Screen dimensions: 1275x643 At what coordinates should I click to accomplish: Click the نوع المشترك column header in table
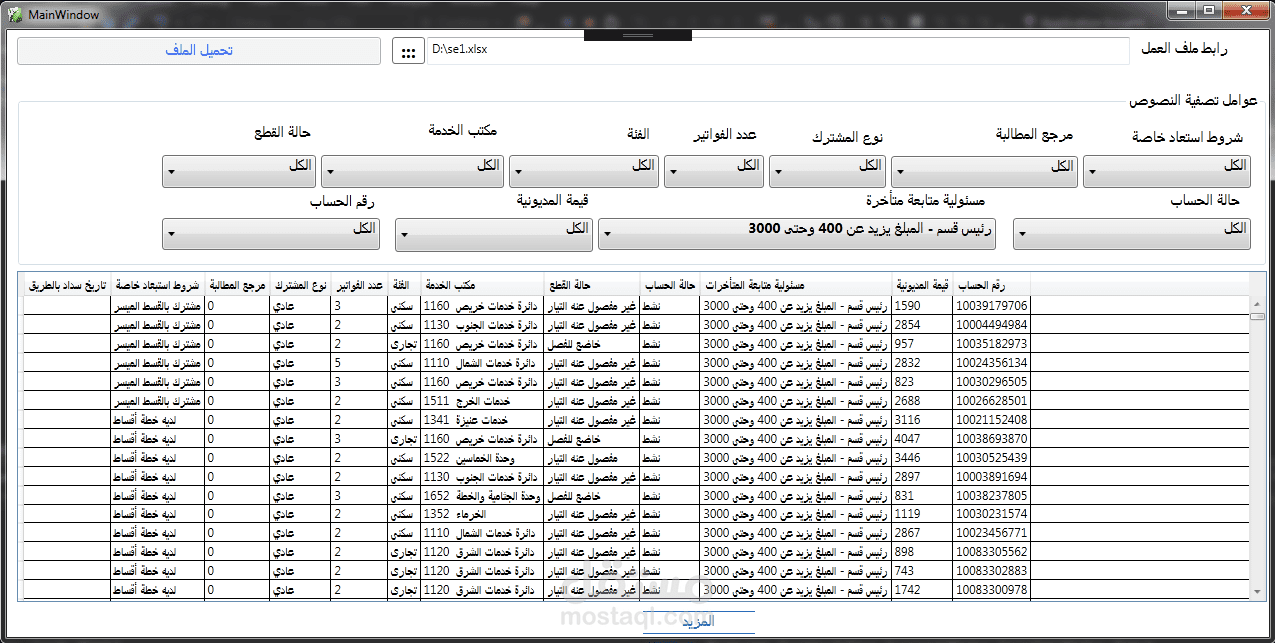(x=300, y=284)
